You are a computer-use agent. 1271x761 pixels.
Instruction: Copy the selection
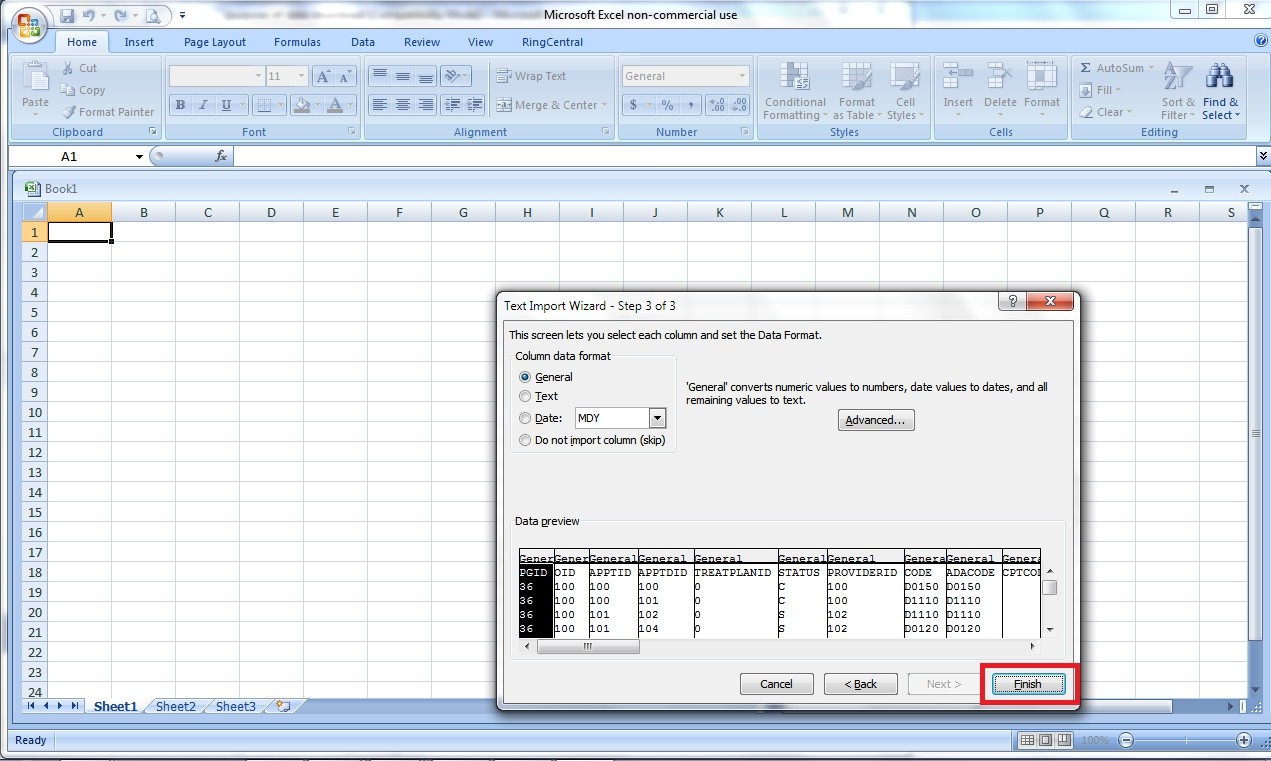[x=83, y=90]
